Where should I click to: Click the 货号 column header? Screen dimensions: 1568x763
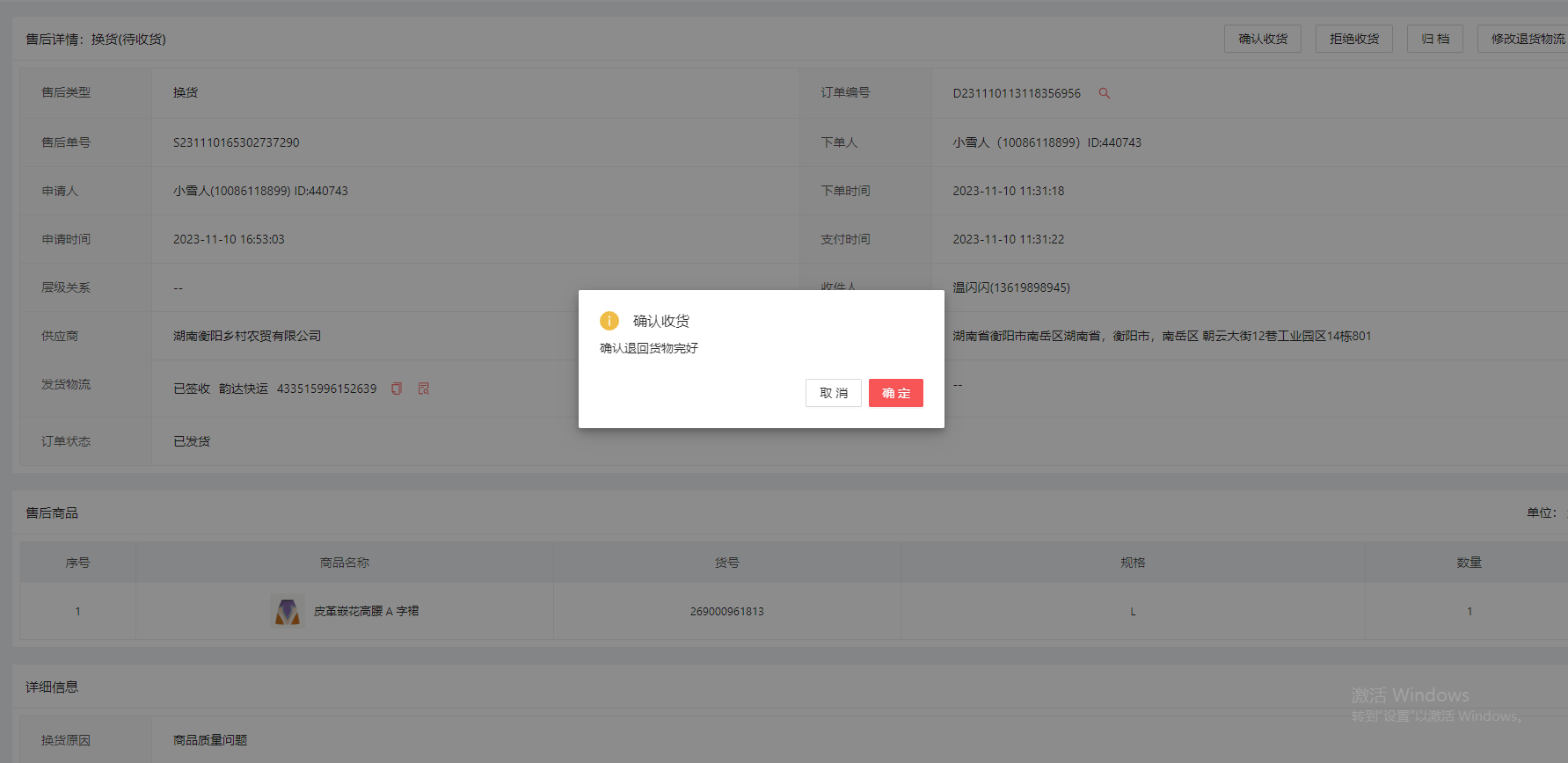(726, 563)
